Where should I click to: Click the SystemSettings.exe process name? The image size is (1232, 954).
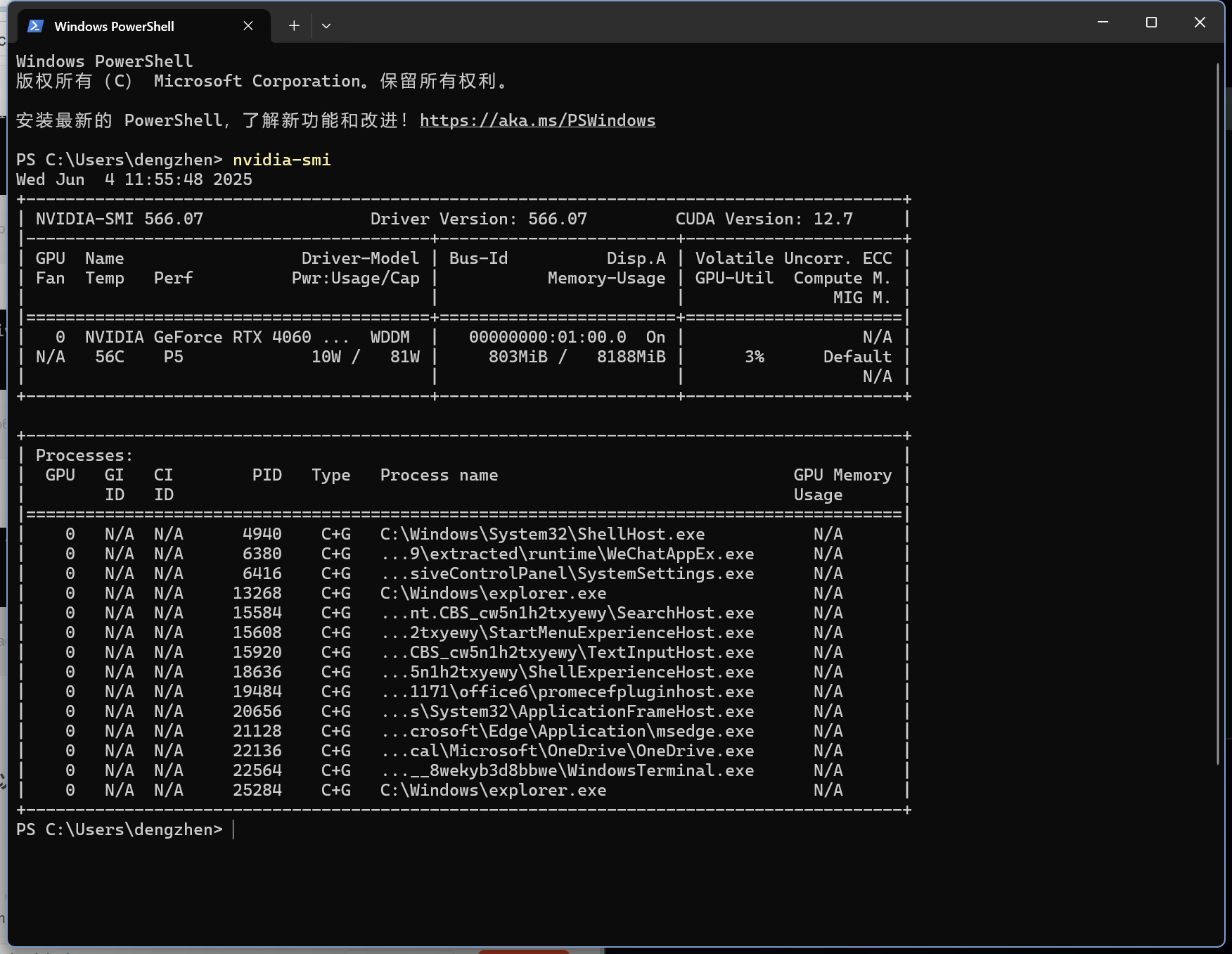click(x=567, y=573)
